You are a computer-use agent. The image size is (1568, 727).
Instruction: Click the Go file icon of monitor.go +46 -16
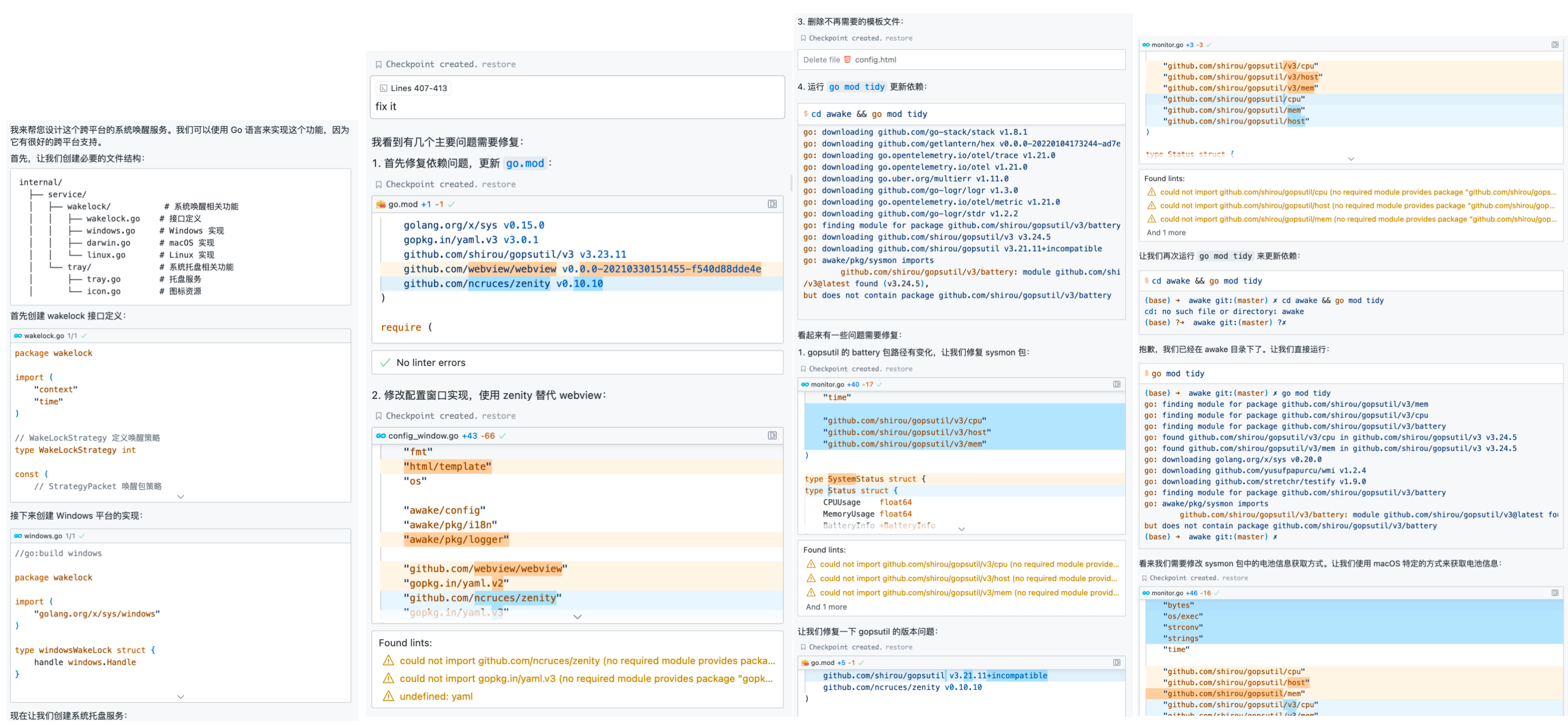pyautogui.click(x=1146, y=593)
